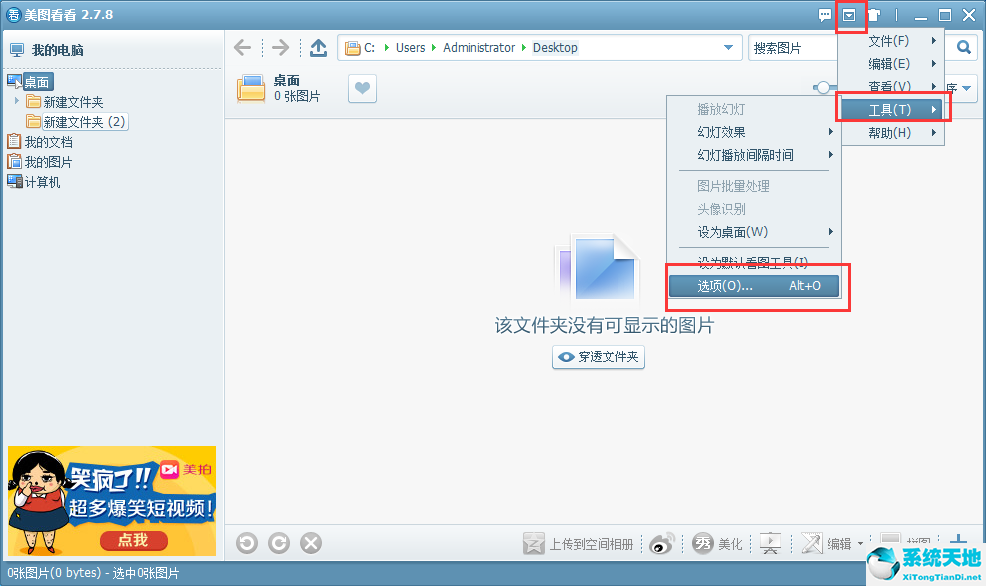
Task: Share to Weibo
Action: 662,543
